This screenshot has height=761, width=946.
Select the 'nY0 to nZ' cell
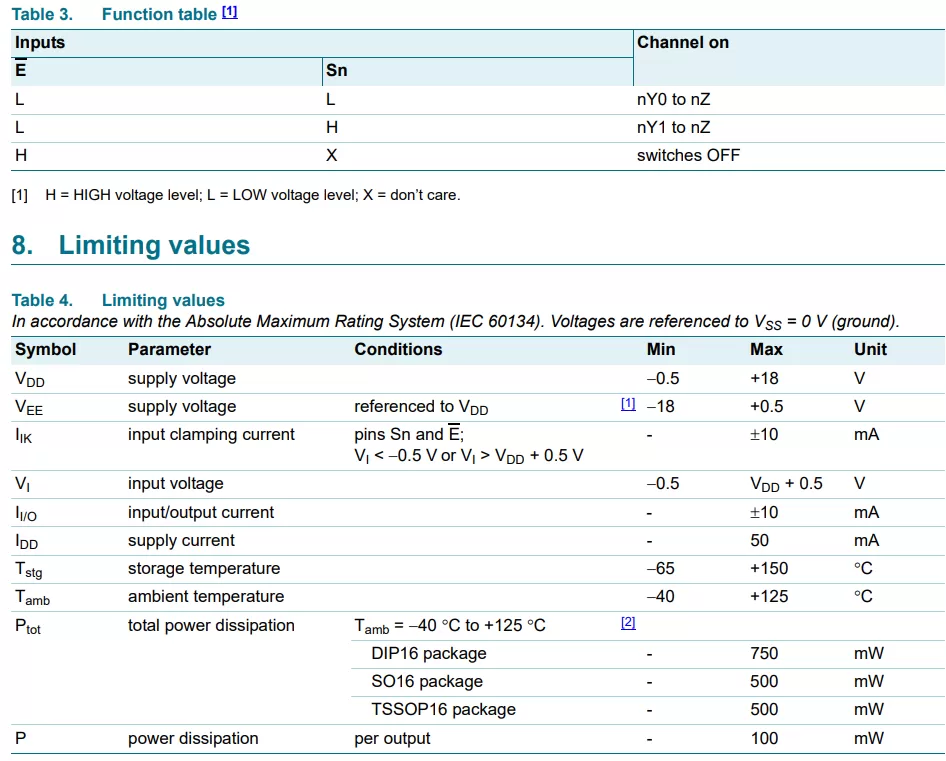pos(673,99)
